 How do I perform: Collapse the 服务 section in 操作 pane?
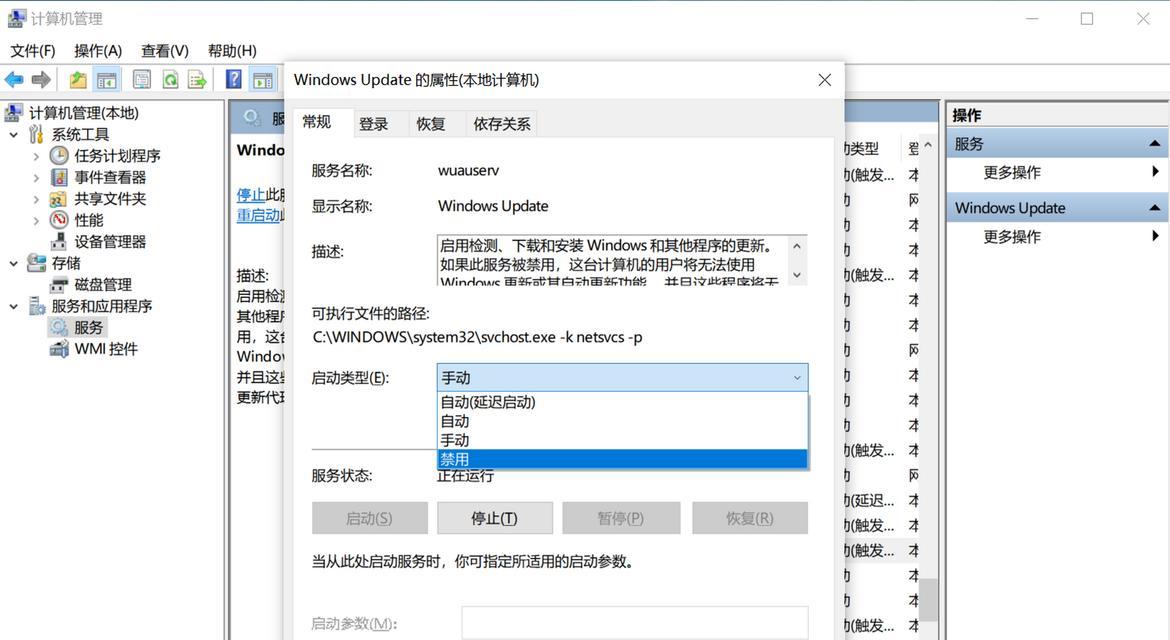(x=1154, y=143)
